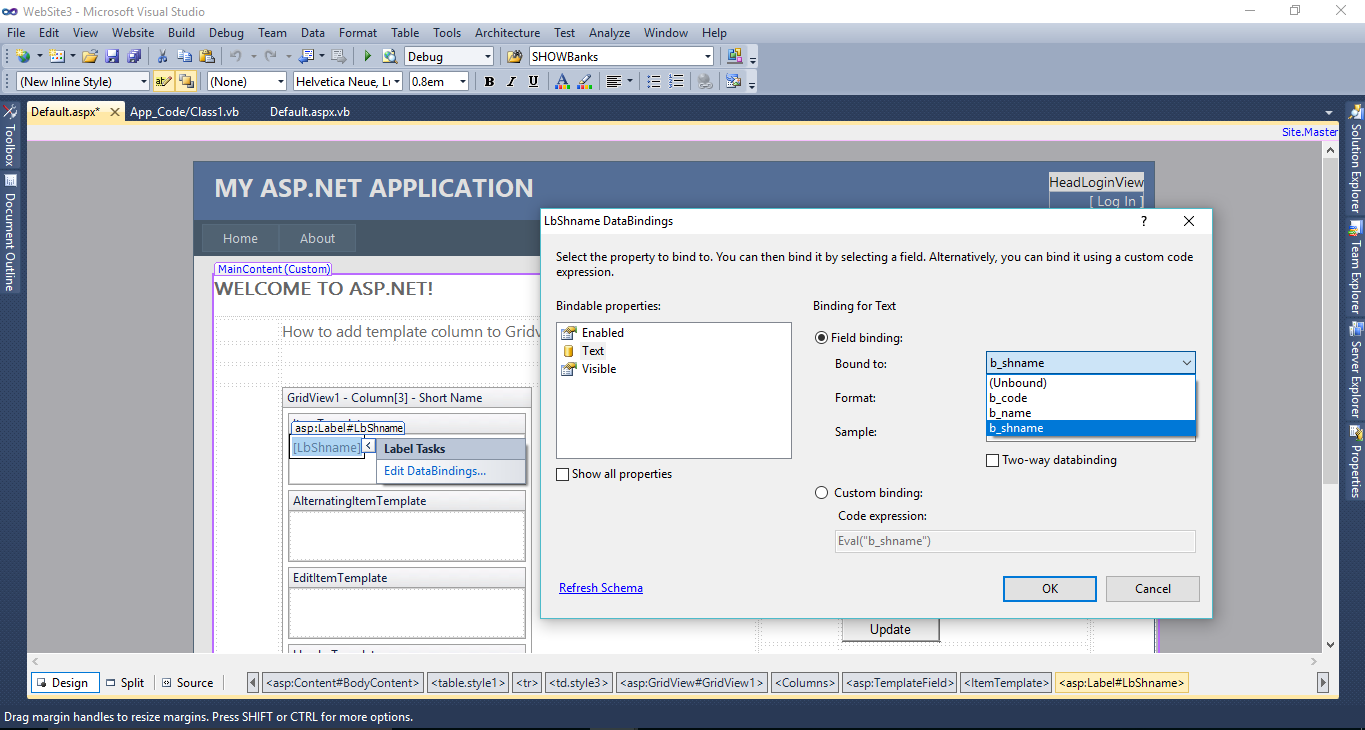The height and width of the screenshot is (730, 1365).
Task: Open the Document Outline side panel
Action: [x=10, y=232]
